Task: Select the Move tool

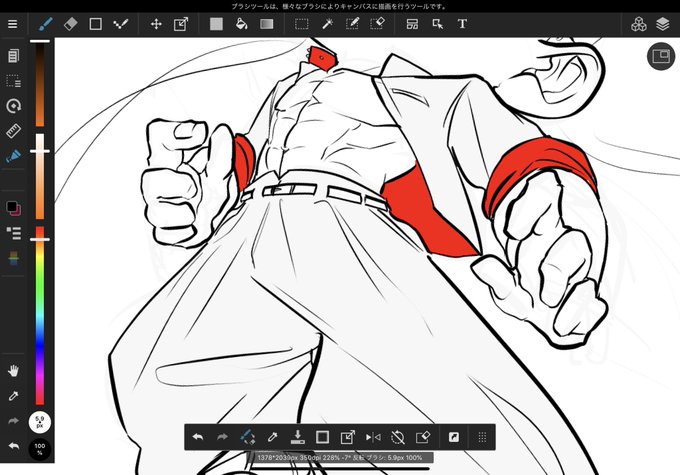Action: [x=156, y=24]
